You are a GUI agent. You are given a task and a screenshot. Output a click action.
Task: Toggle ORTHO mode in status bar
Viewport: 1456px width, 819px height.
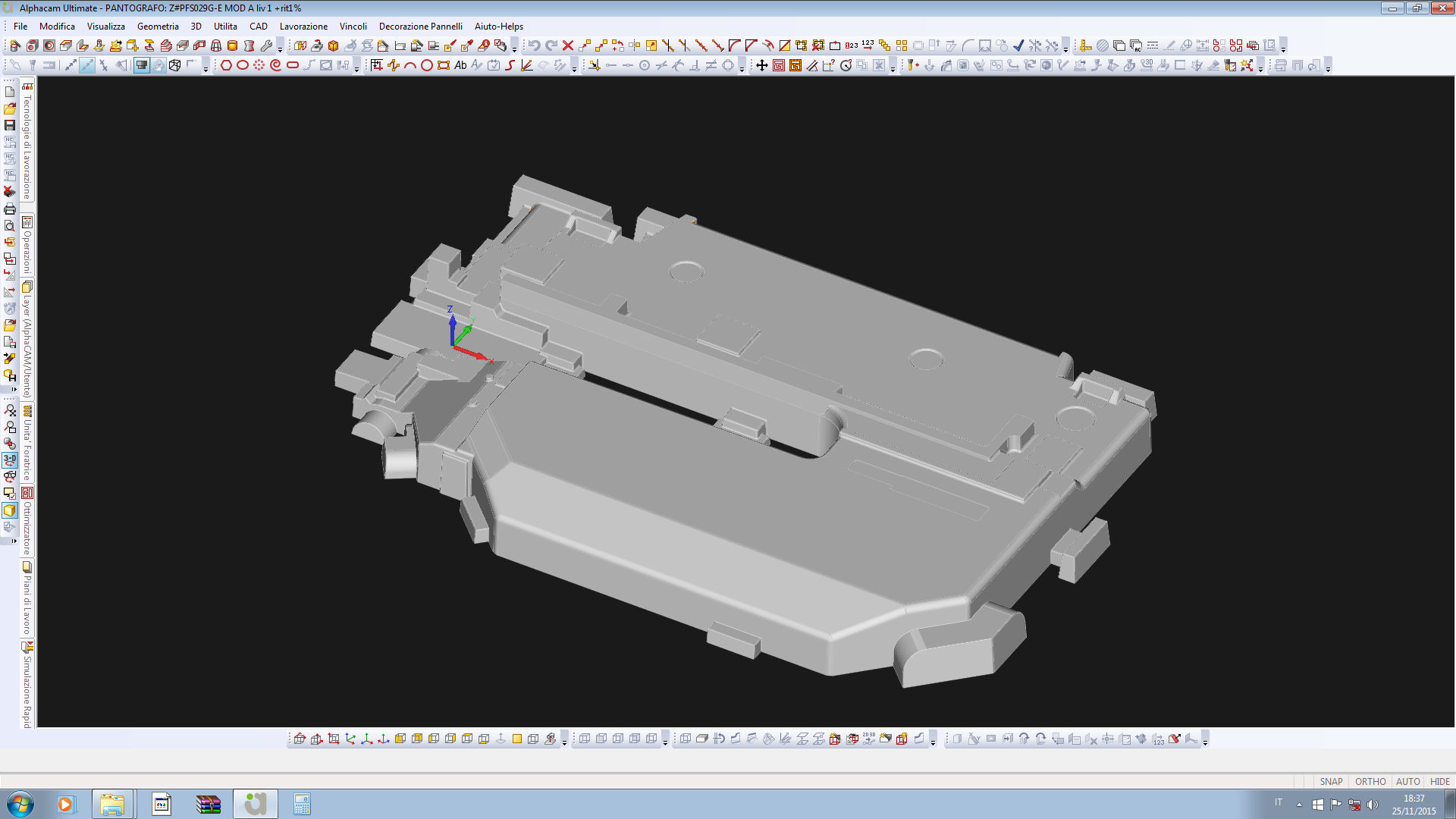click(1370, 781)
